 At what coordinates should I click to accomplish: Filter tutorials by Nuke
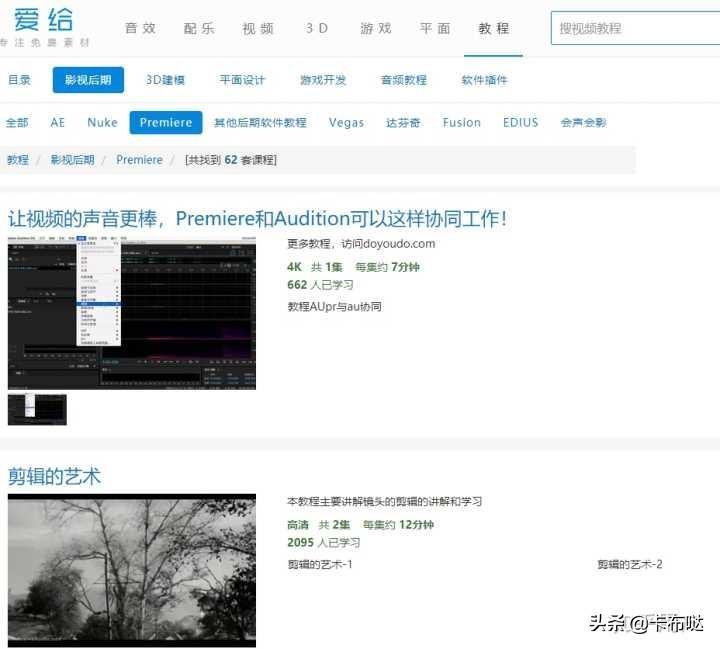(x=102, y=123)
